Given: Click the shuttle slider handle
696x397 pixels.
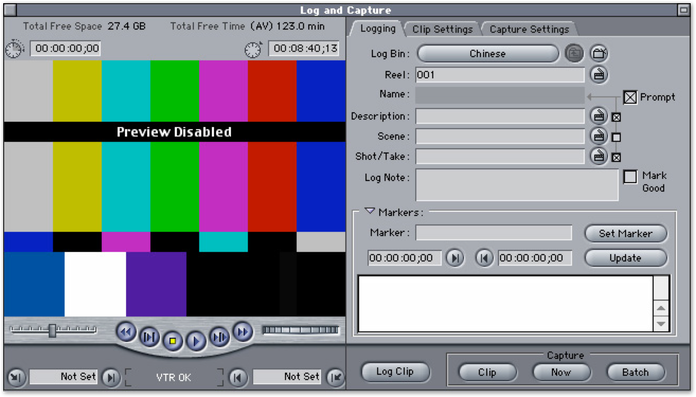Looking at the screenshot, I should (x=52, y=330).
